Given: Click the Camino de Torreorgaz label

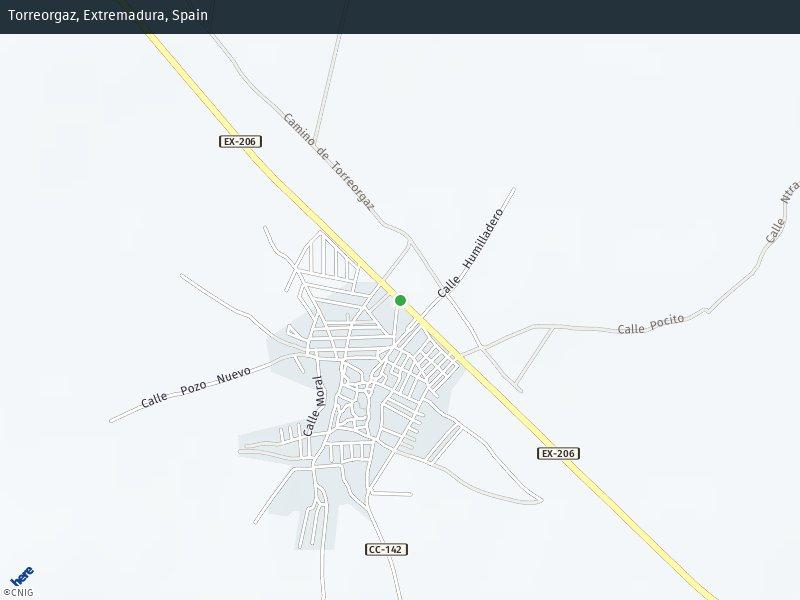Looking at the screenshot, I should click(x=328, y=160).
